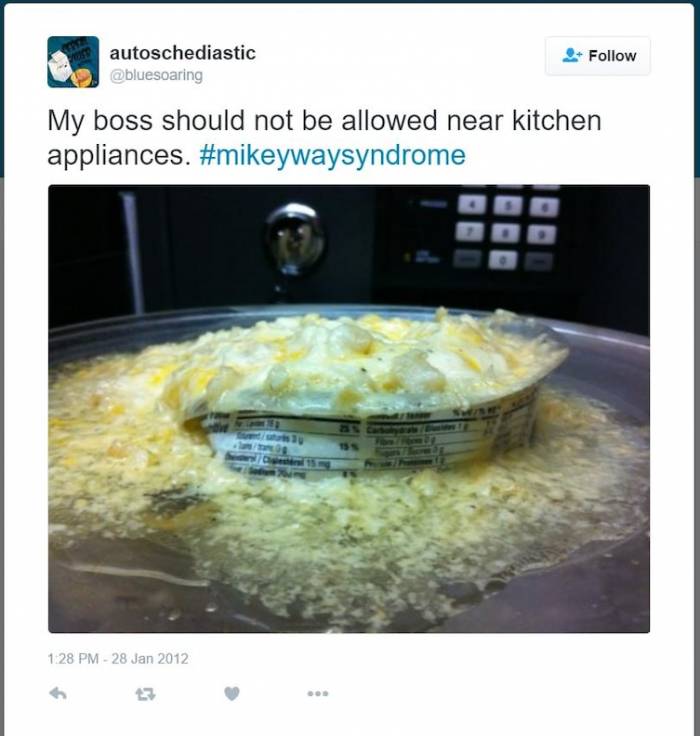Click the reply arrow icon
Viewport: 700px width, 736px height.
pyautogui.click(x=58, y=693)
